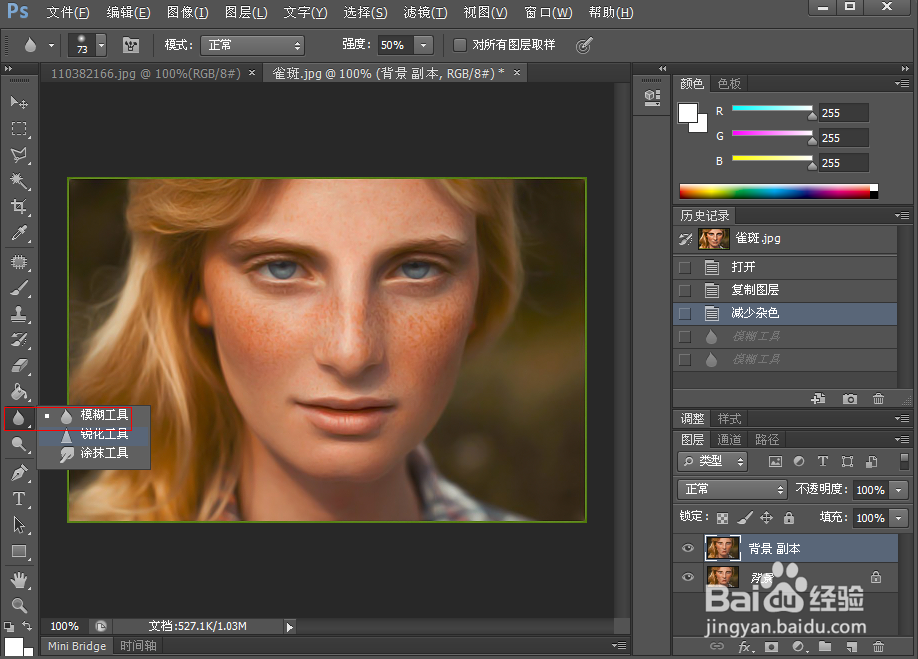The height and width of the screenshot is (659, 918).
Task: Toggle visibility of bottom 背景 layer
Action: pyautogui.click(x=687, y=577)
